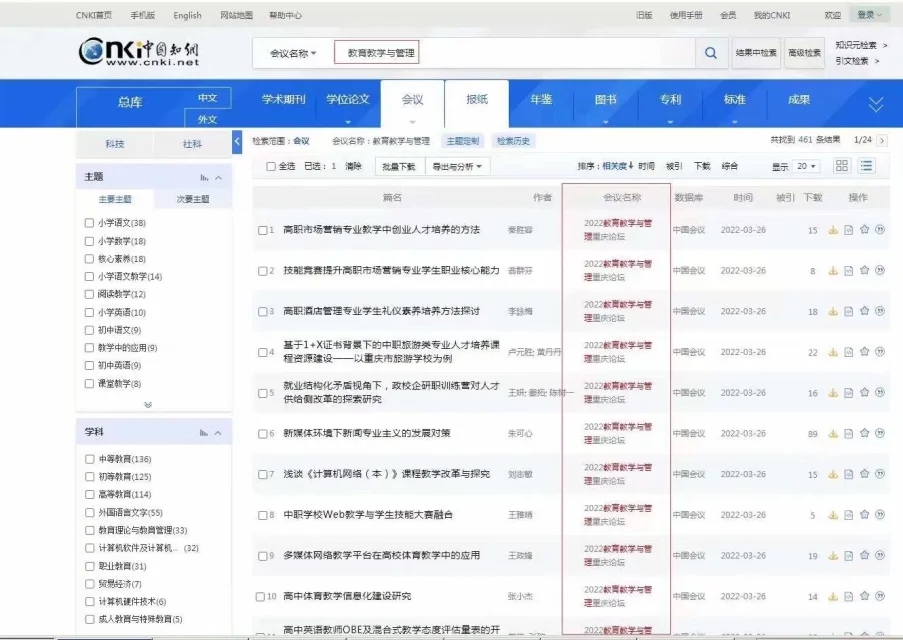Expand arrow under 学位论文 tab
903x640 pixels.
click(348, 122)
